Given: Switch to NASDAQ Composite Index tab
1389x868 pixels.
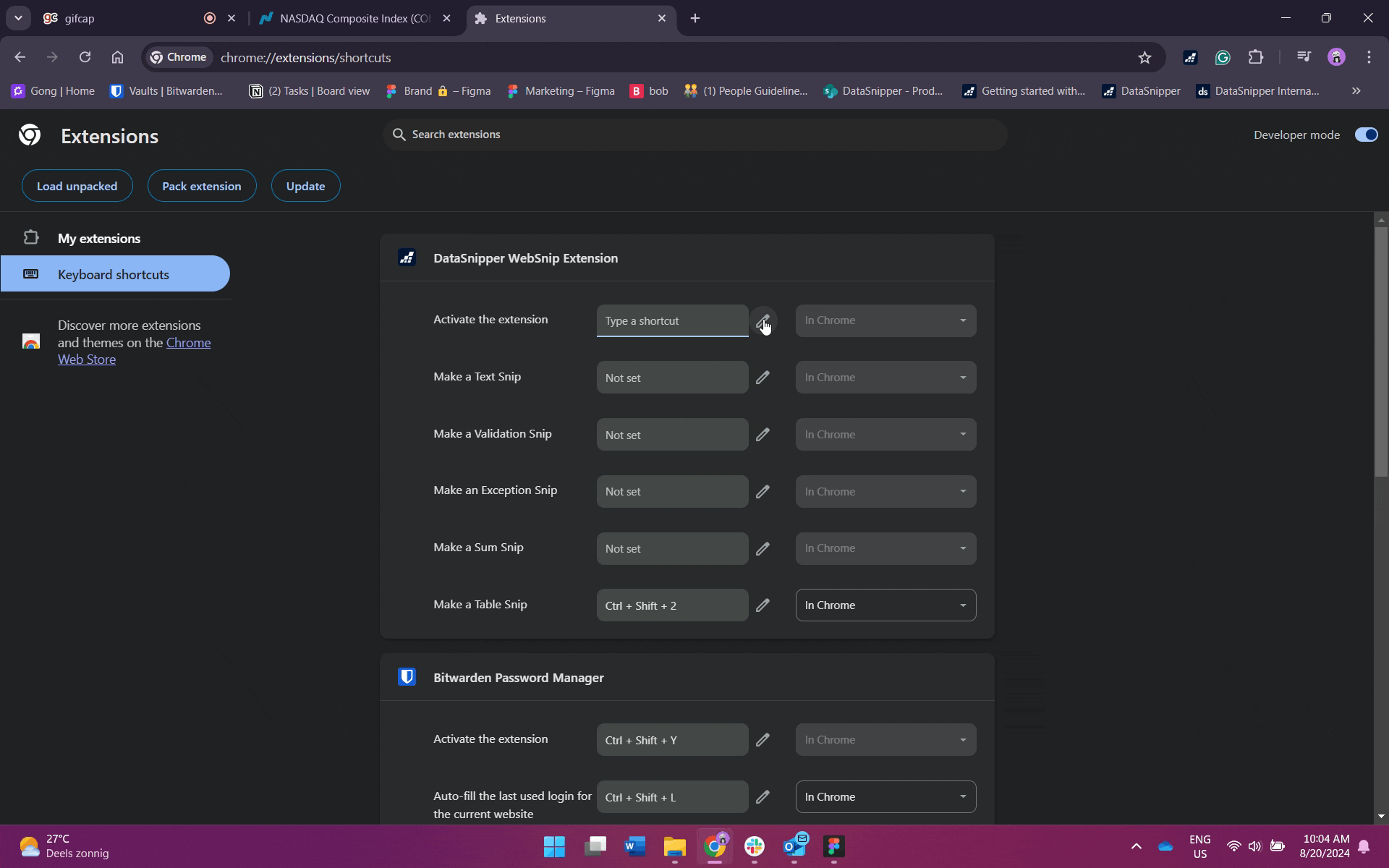Looking at the screenshot, I should tap(354, 18).
